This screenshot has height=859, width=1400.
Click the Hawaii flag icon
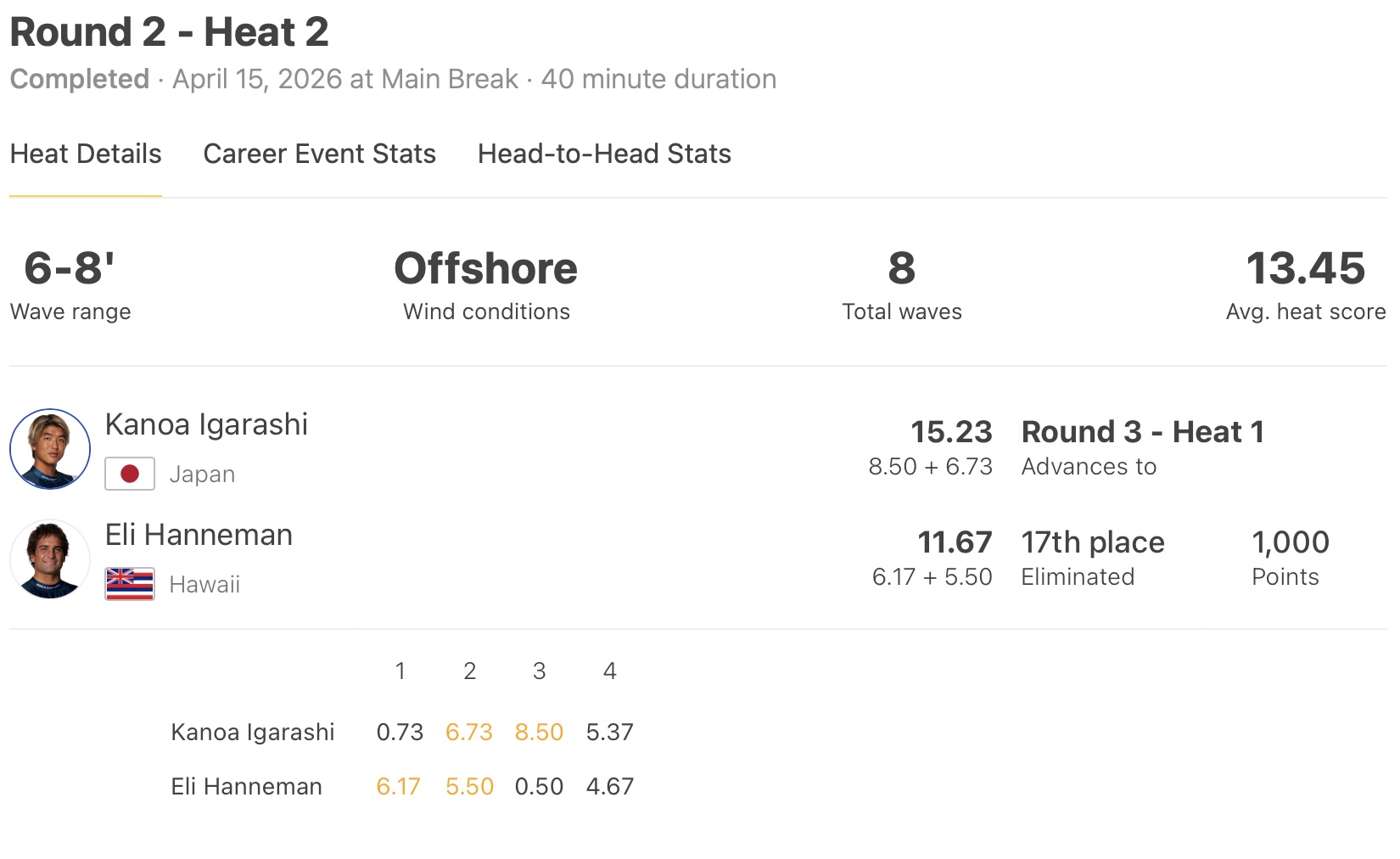pos(130,584)
